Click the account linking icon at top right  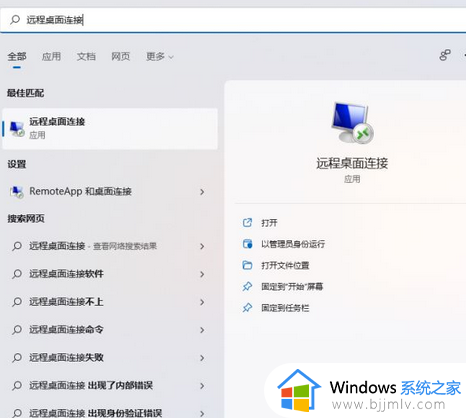click(445, 55)
